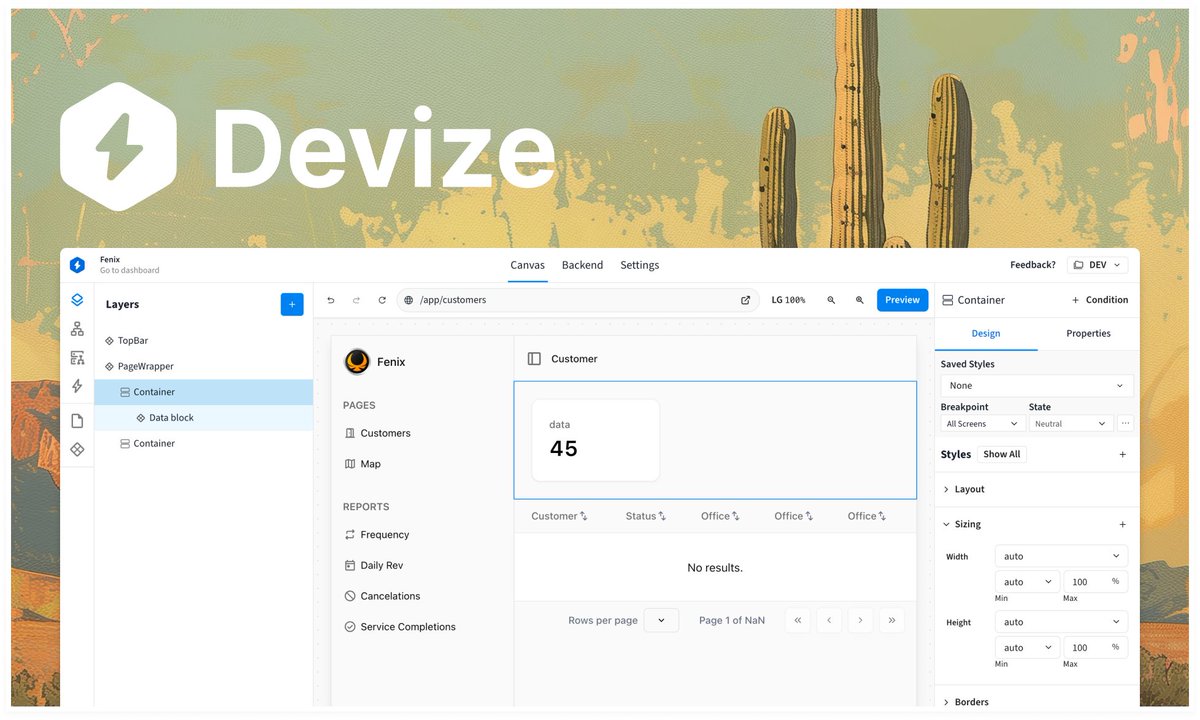Click the blue Preview button
Screen dimensions: 1200x720
click(x=902, y=300)
